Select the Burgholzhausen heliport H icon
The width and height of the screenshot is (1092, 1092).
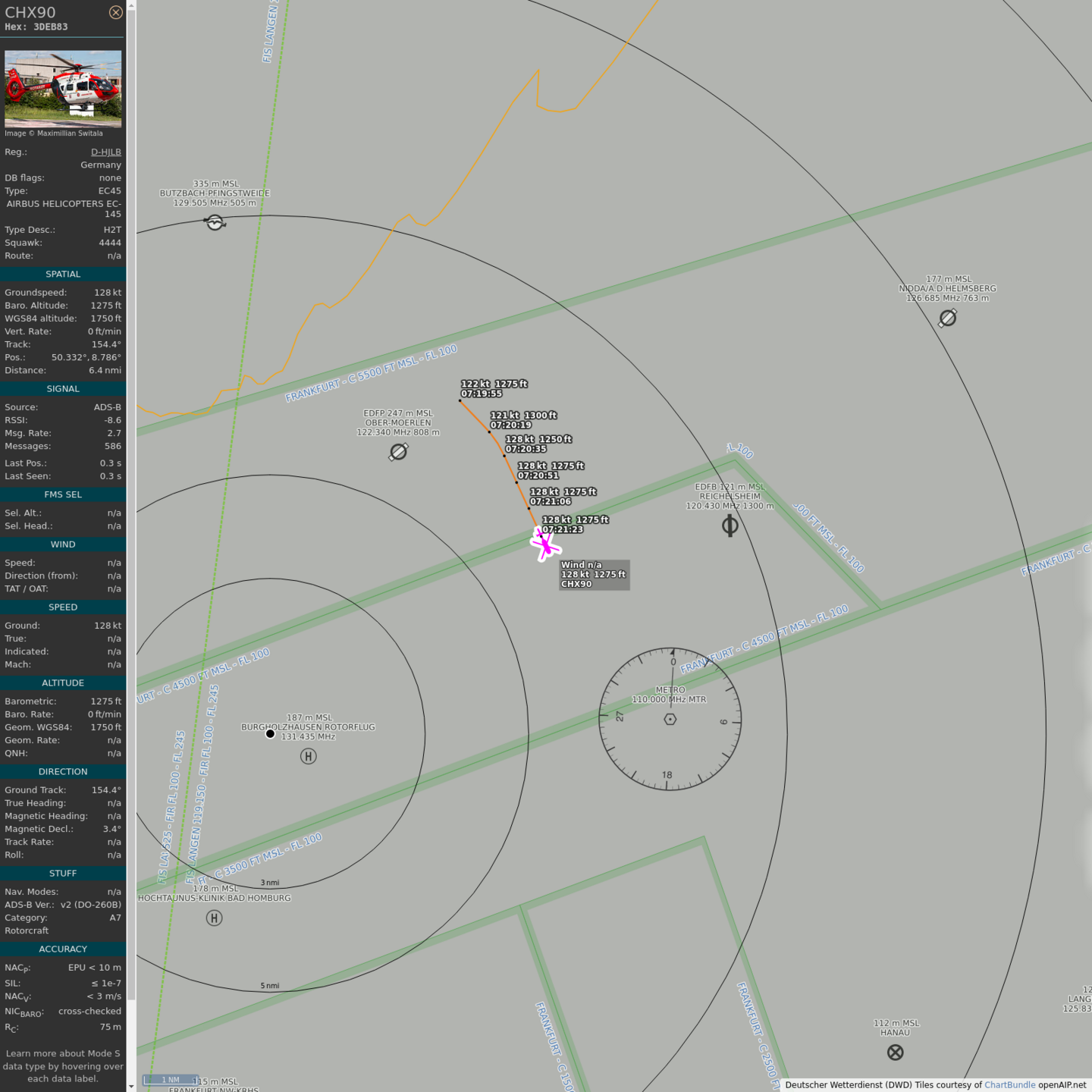pyautogui.click(x=308, y=756)
